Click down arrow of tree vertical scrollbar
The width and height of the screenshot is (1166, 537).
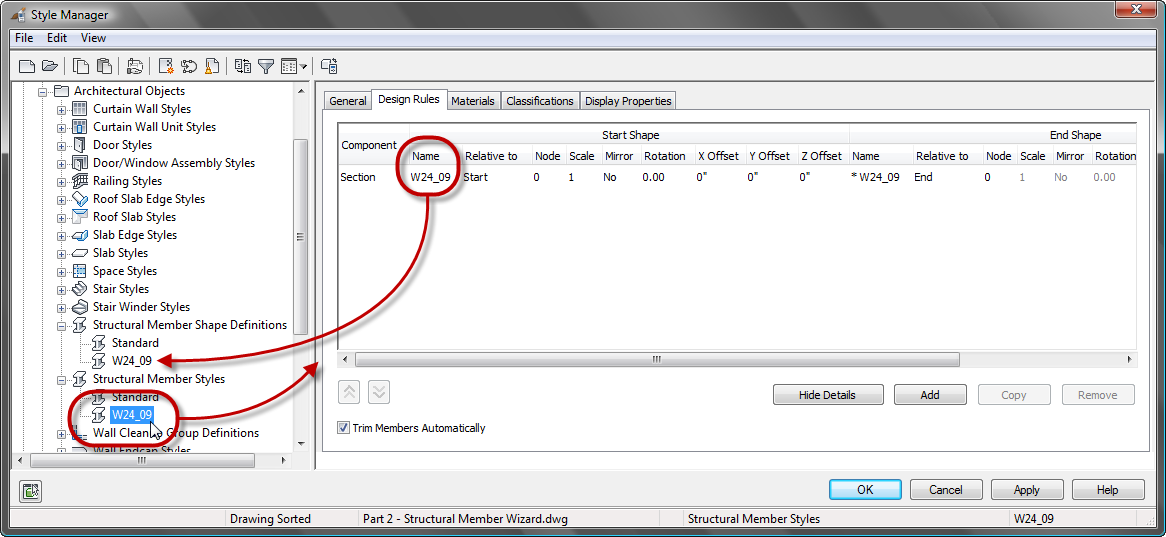pyautogui.click(x=300, y=444)
